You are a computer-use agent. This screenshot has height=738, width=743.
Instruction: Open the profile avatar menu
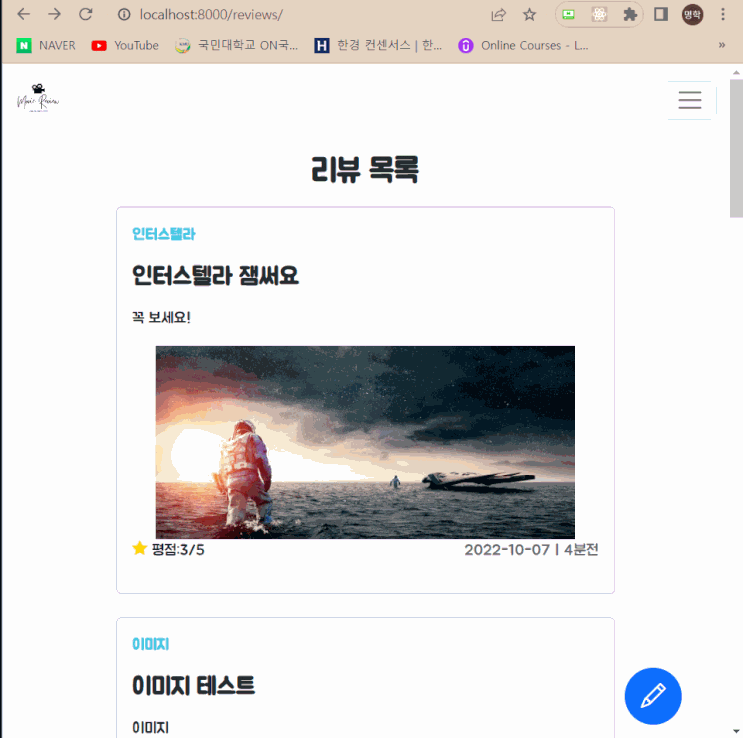[692, 15]
